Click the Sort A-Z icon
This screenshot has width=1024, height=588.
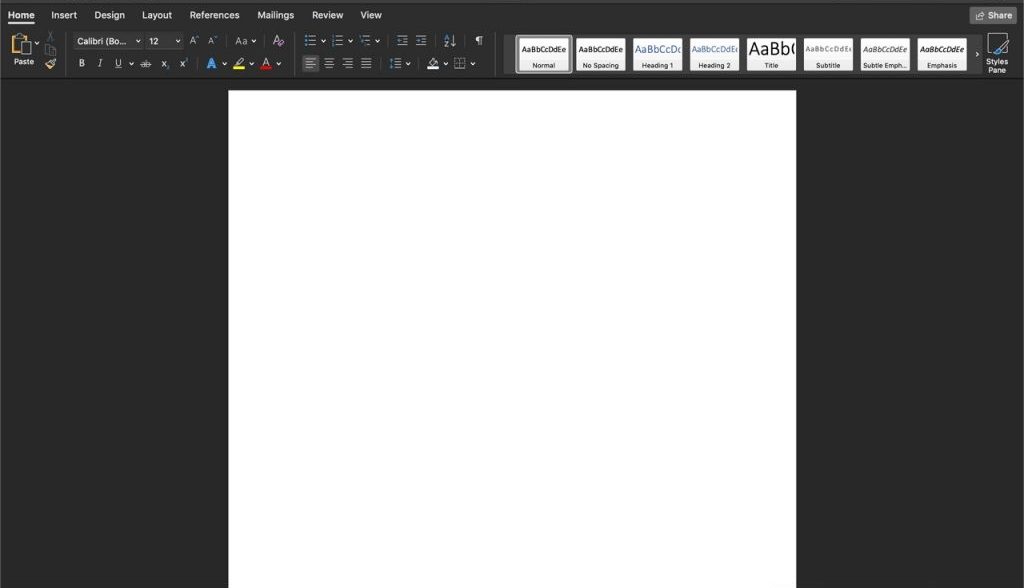point(449,41)
